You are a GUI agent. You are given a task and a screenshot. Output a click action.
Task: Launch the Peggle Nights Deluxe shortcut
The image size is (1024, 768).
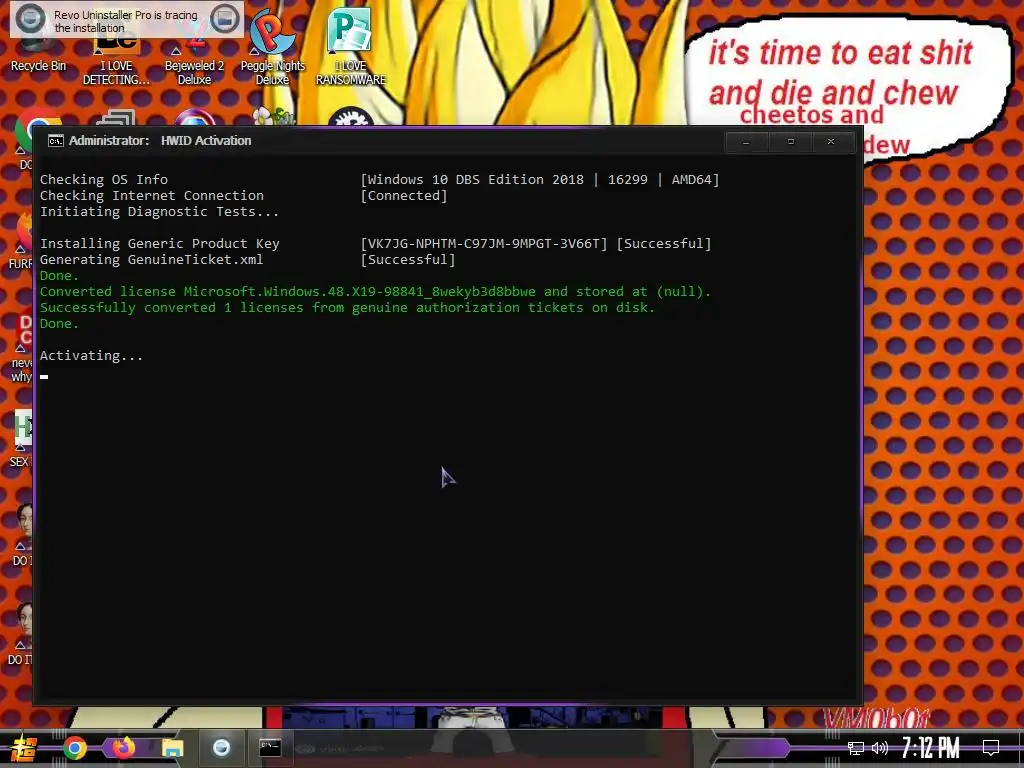point(272,49)
